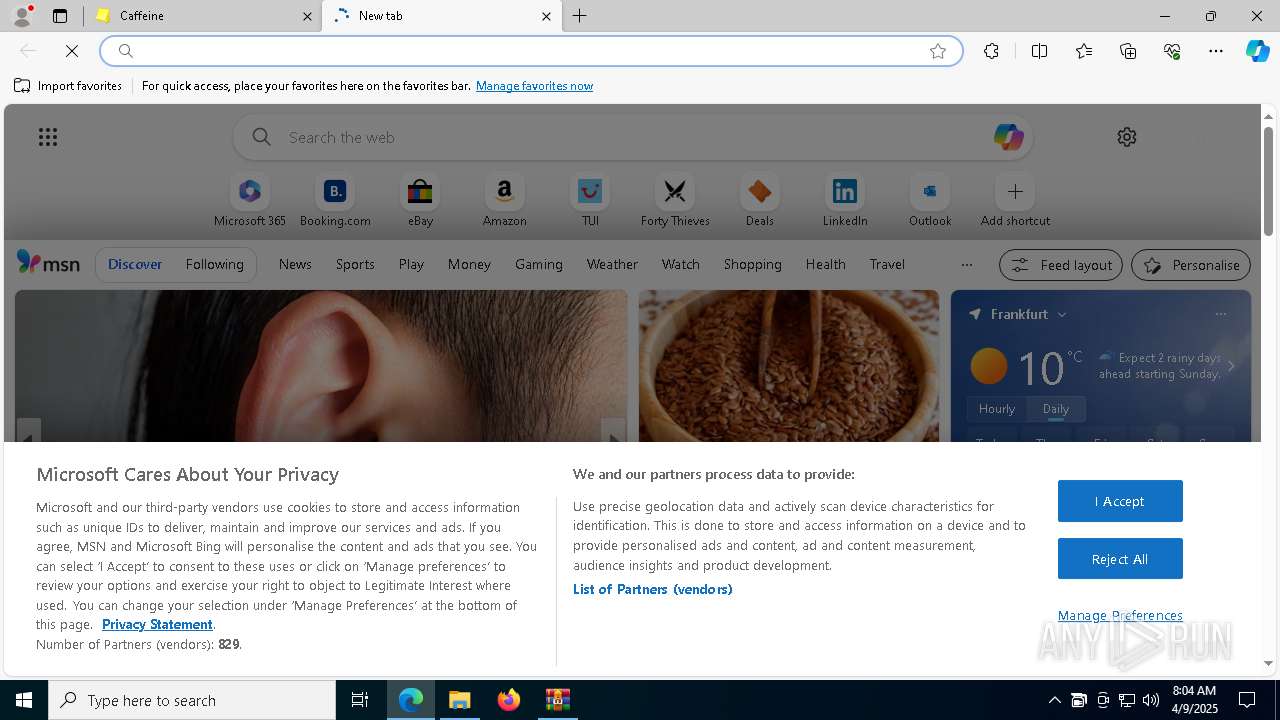Select the Following feed tab
Image resolution: width=1280 pixels, height=720 pixels.
[x=214, y=264]
